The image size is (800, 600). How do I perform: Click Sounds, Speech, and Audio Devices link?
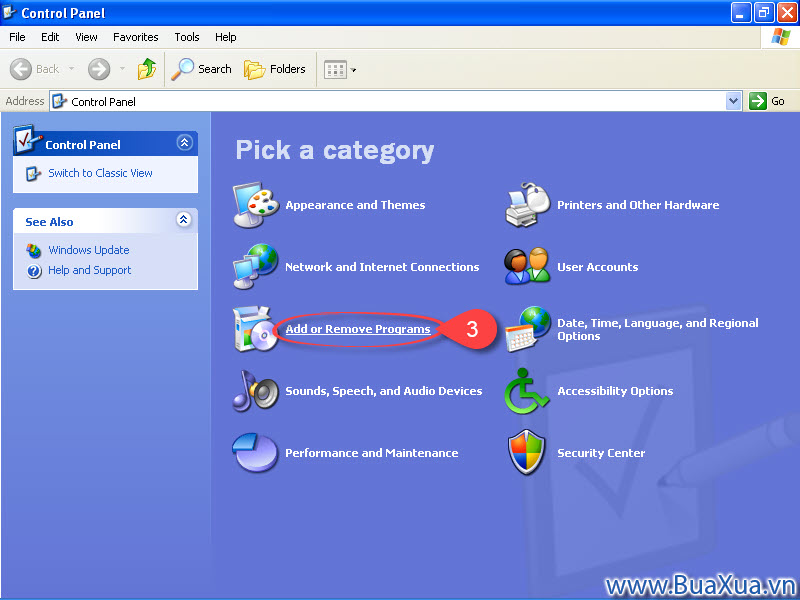tap(384, 391)
